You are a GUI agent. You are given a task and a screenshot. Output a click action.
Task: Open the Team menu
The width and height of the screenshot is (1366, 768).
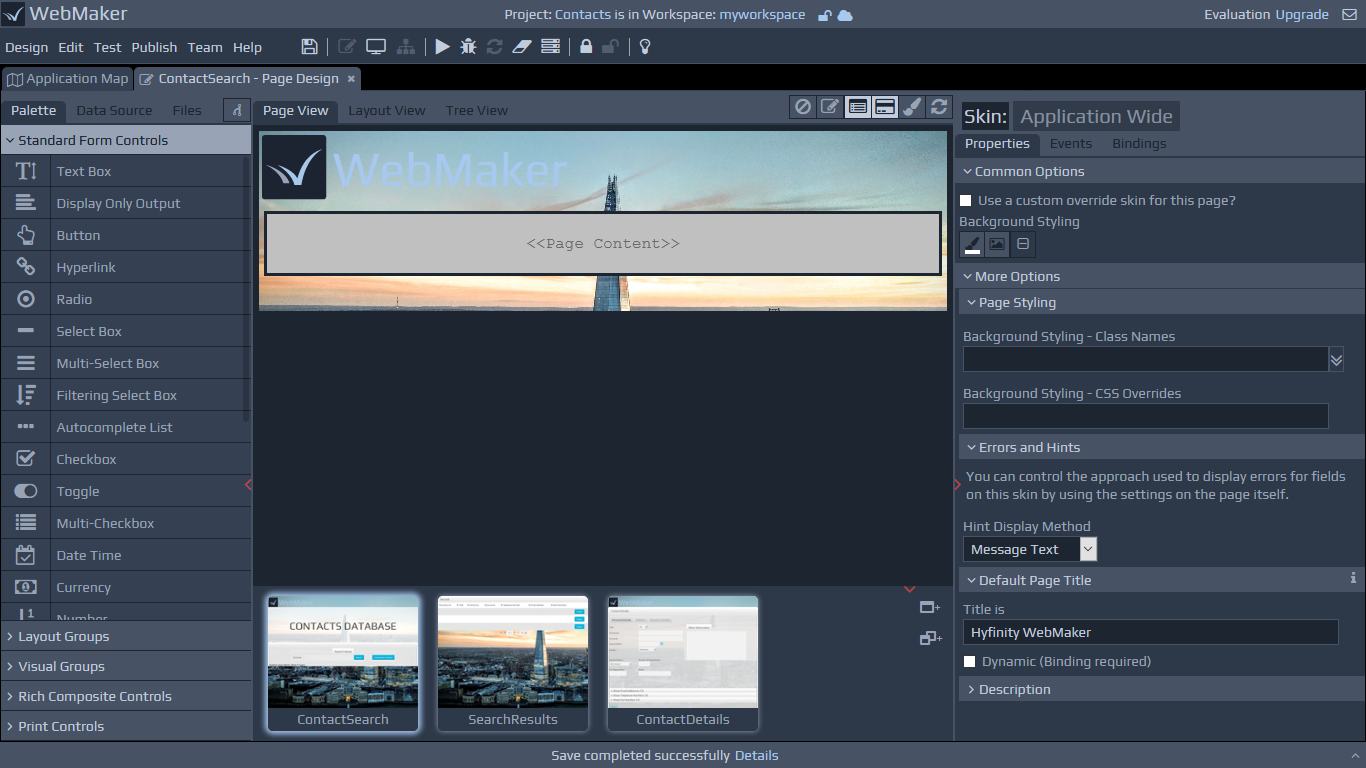[205, 47]
